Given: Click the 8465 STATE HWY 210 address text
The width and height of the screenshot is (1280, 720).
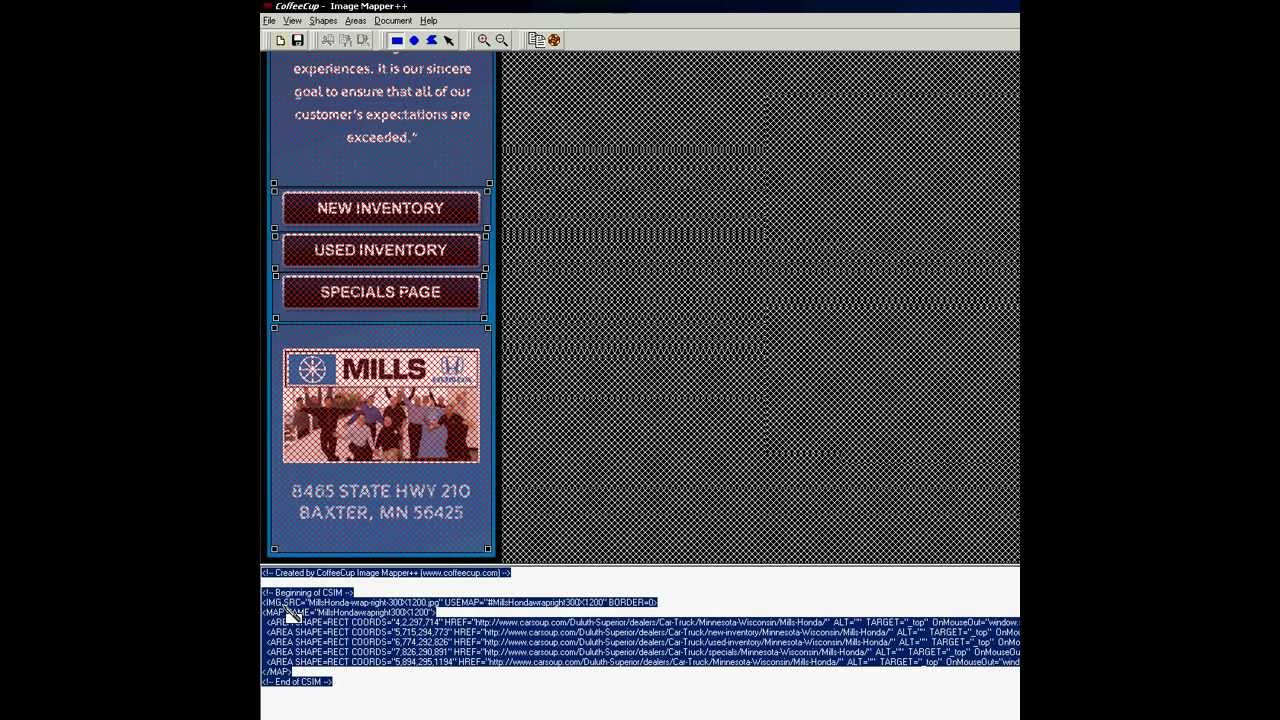Looking at the screenshot, I should tap(381, 491).
